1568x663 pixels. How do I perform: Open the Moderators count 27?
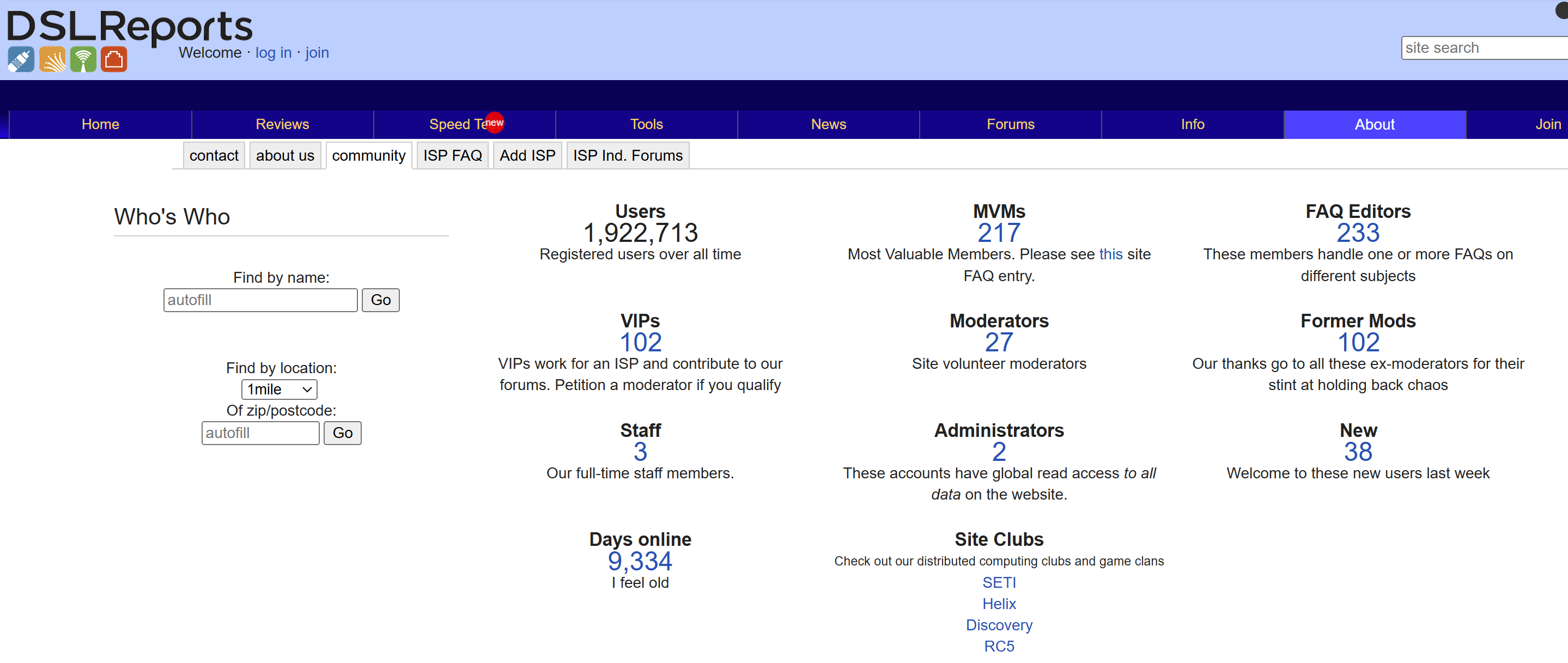coord(999,342)
